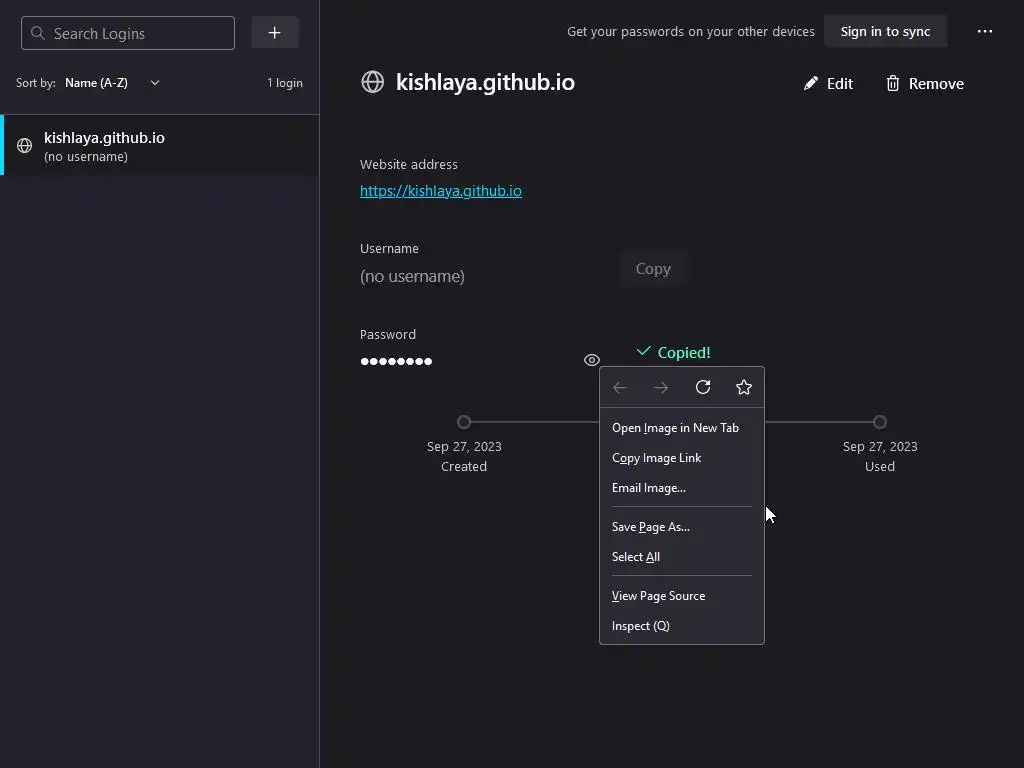Screen dimensions: 1024x768
Task: Click the globe icon beside the page title
Action: (373, 82)
